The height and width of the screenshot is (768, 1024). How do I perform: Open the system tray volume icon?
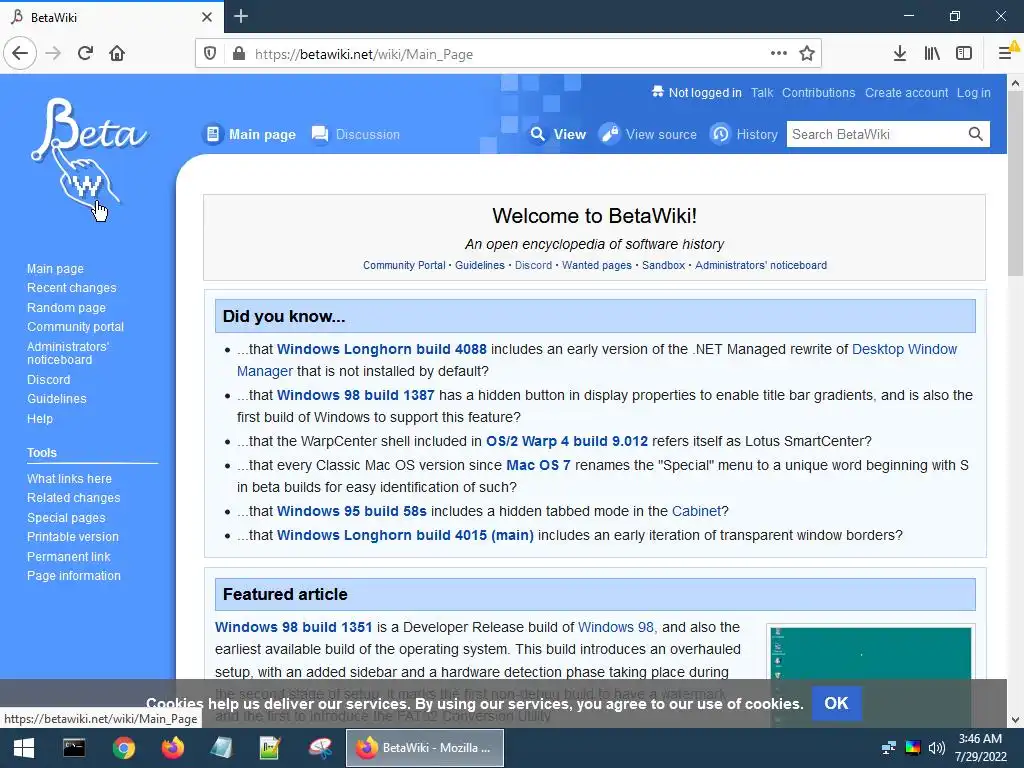pyautogui.click(x=936, y=748)
